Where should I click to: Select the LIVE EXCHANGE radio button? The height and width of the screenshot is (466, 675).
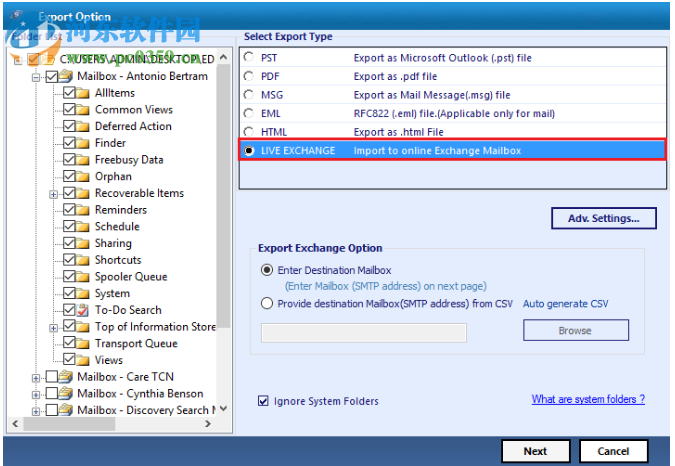click(249, 151)
